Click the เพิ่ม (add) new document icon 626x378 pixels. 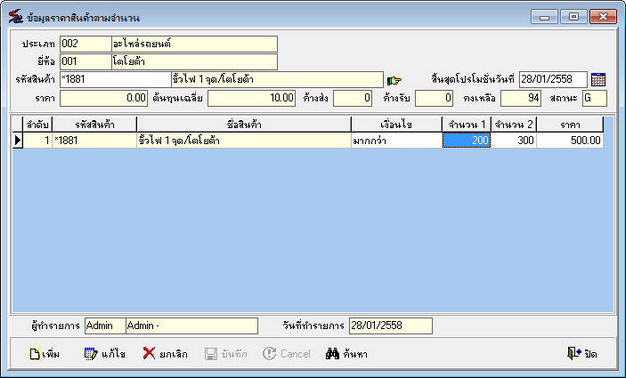(x=35, y=354)
